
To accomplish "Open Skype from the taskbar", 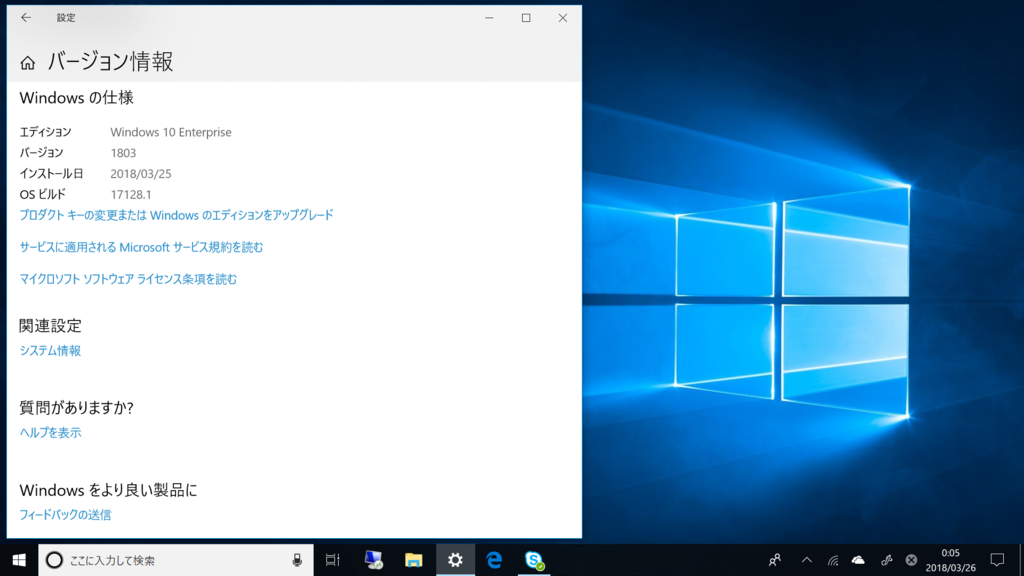I will 534,560.
